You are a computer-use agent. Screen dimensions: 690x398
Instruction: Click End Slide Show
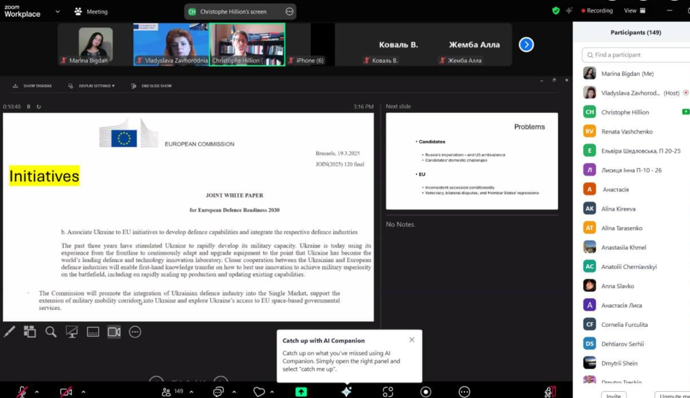pos(151,86)
